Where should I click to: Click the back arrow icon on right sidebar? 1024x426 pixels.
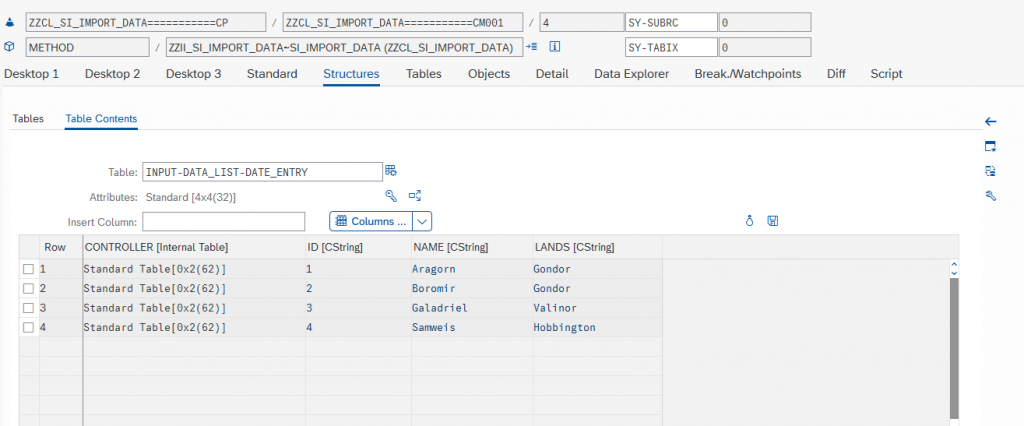click(990, 122)
